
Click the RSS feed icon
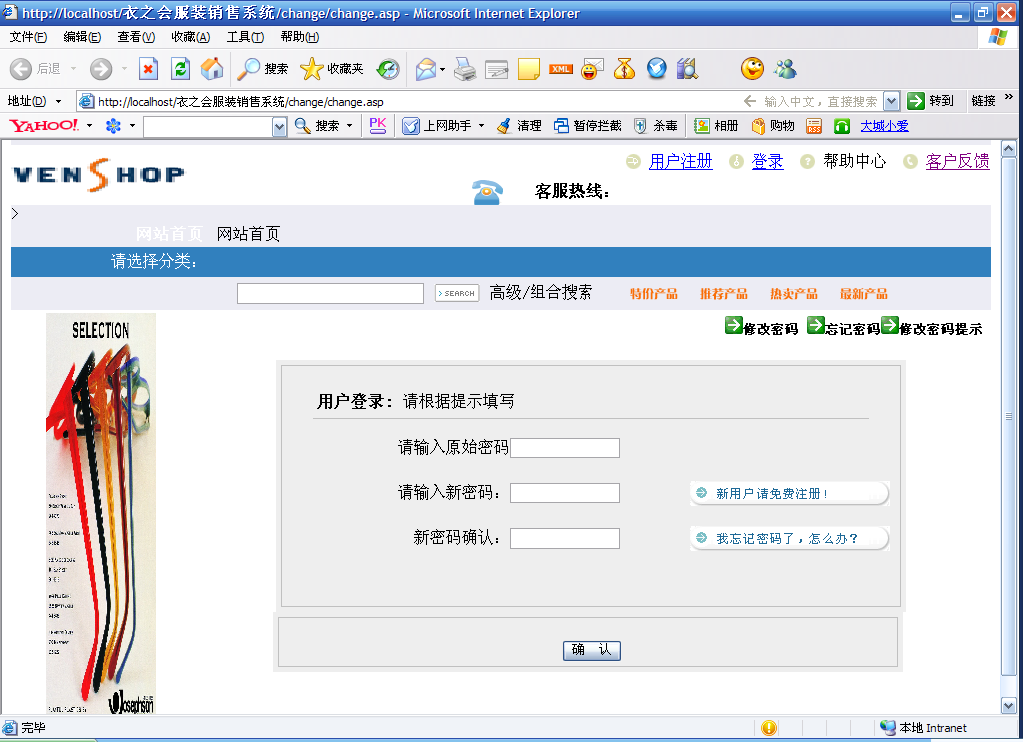[x=814, y=125]
